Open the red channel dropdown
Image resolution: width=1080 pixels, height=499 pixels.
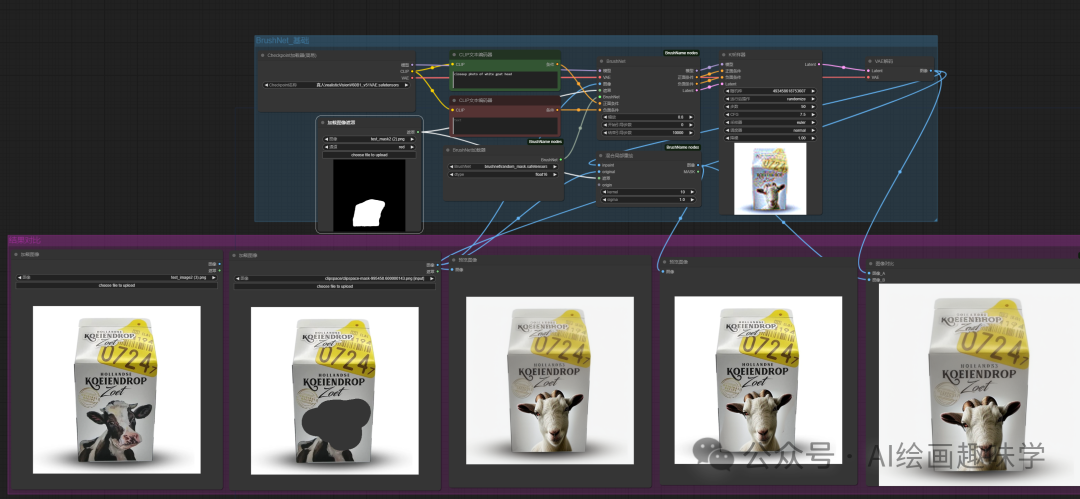point(369,147)
